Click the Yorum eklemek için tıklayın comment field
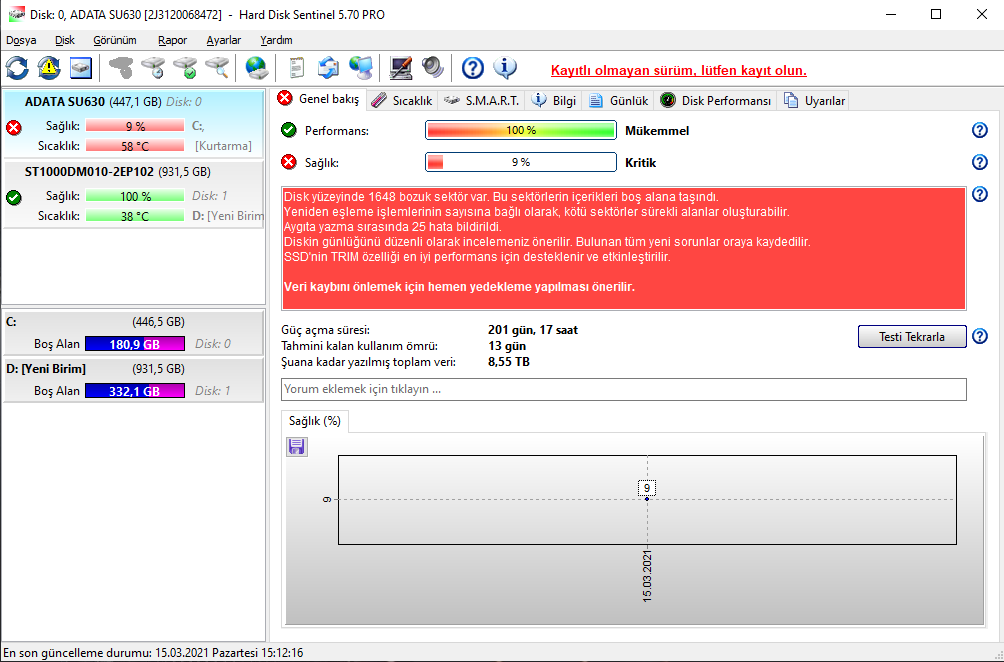The height and width of the screenshot is (662, 1004). (x=624, y=389)
